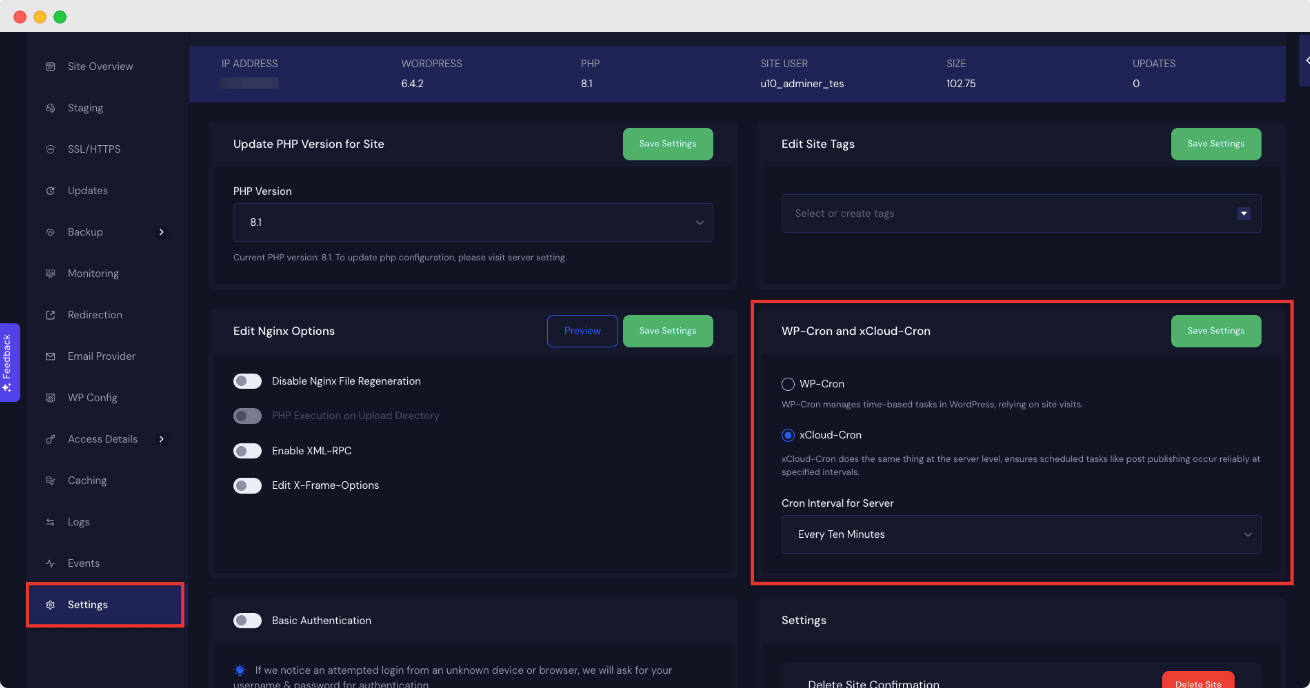Select the WP-Cron radio option
This screenshot has height=688, width=1310.
click(x=787, y=383)
